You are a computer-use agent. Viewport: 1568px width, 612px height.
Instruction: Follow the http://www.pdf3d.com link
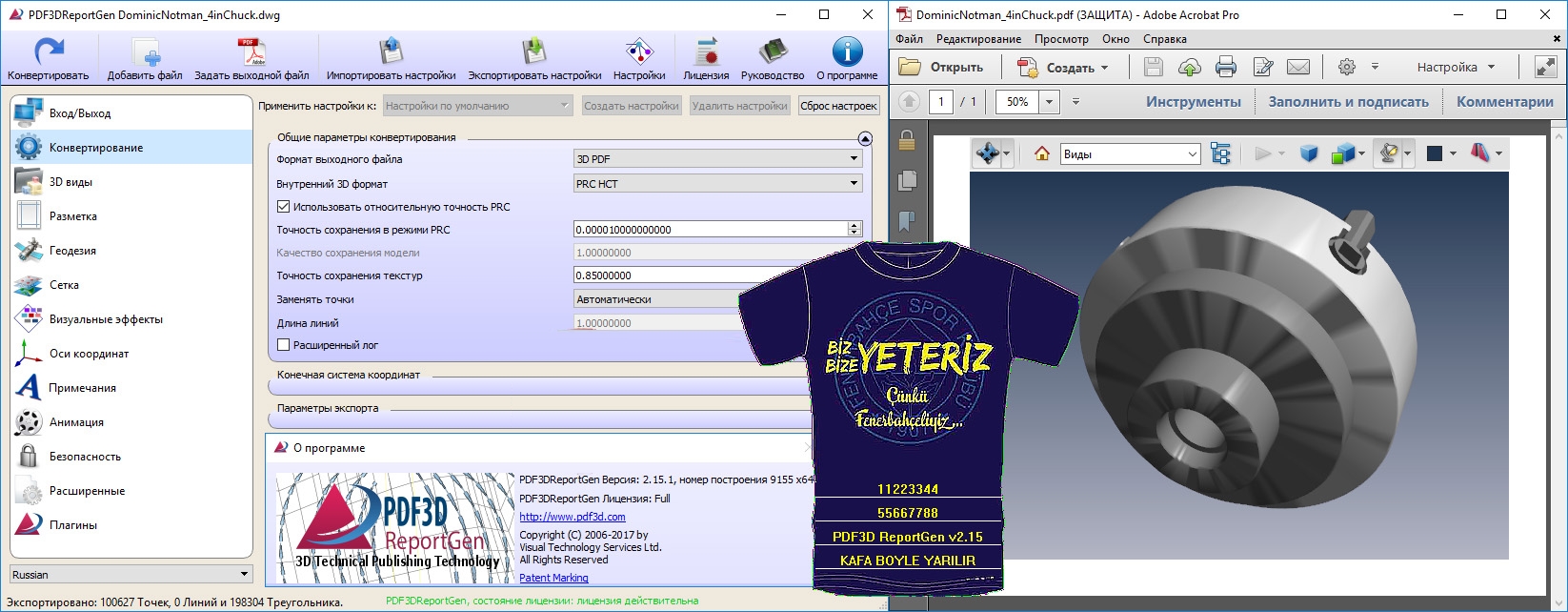tap(573, 517)
